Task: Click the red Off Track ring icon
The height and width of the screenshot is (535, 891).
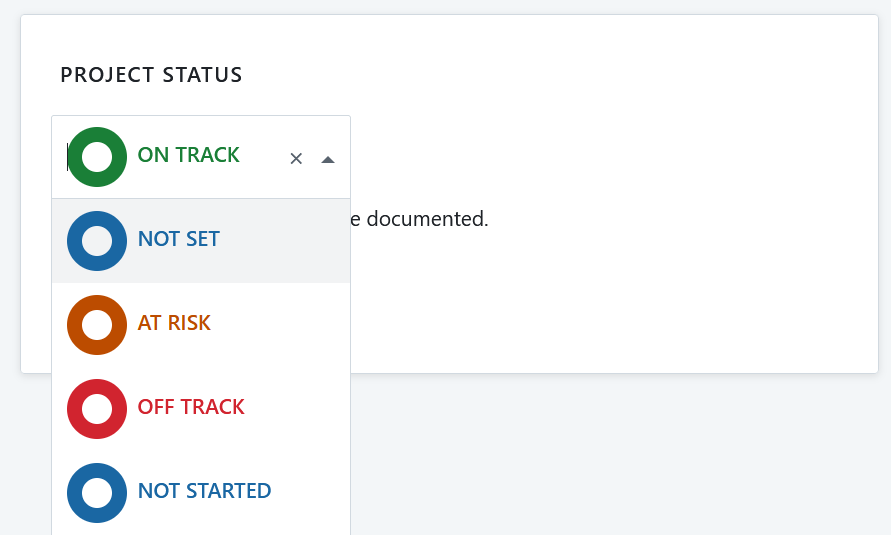Action: click(97, 409)
